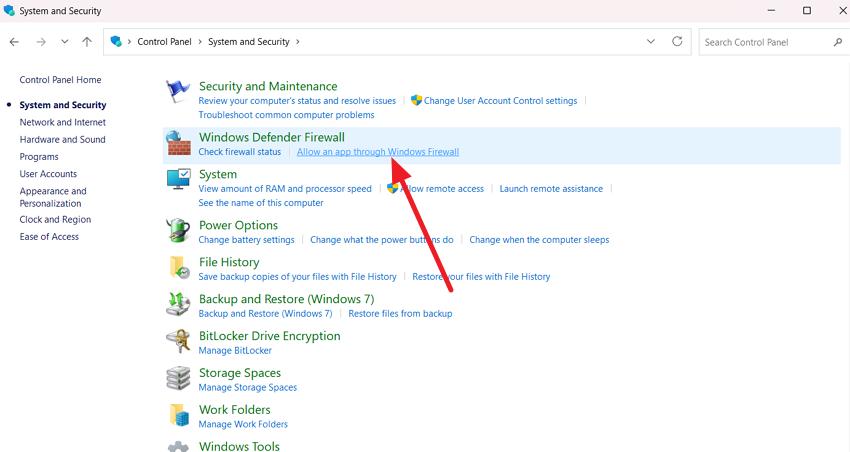
Task: Click the Windows Defender Firewall brick wall icon
Action: click(178, 143)
